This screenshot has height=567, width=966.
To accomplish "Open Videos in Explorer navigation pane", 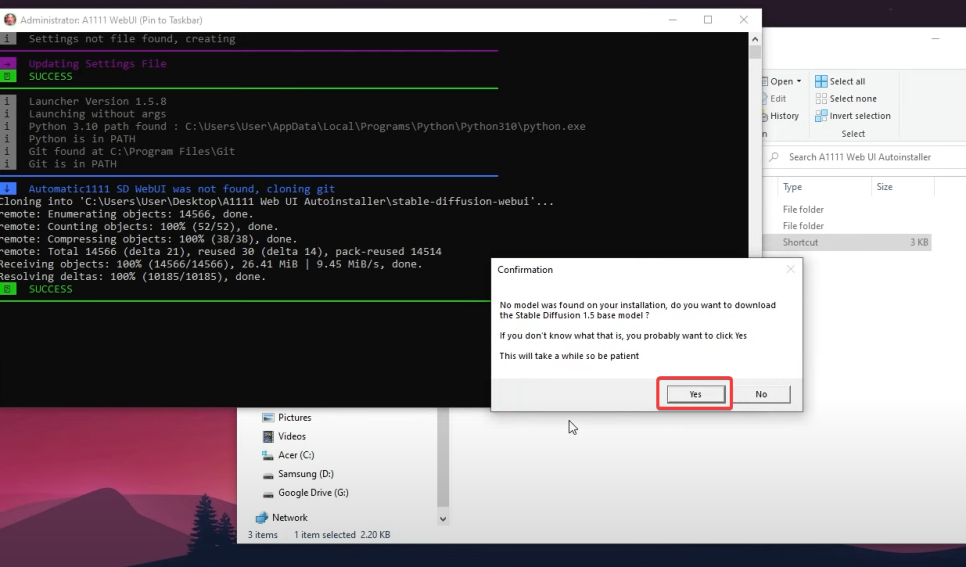I will (x=292, y=436).
